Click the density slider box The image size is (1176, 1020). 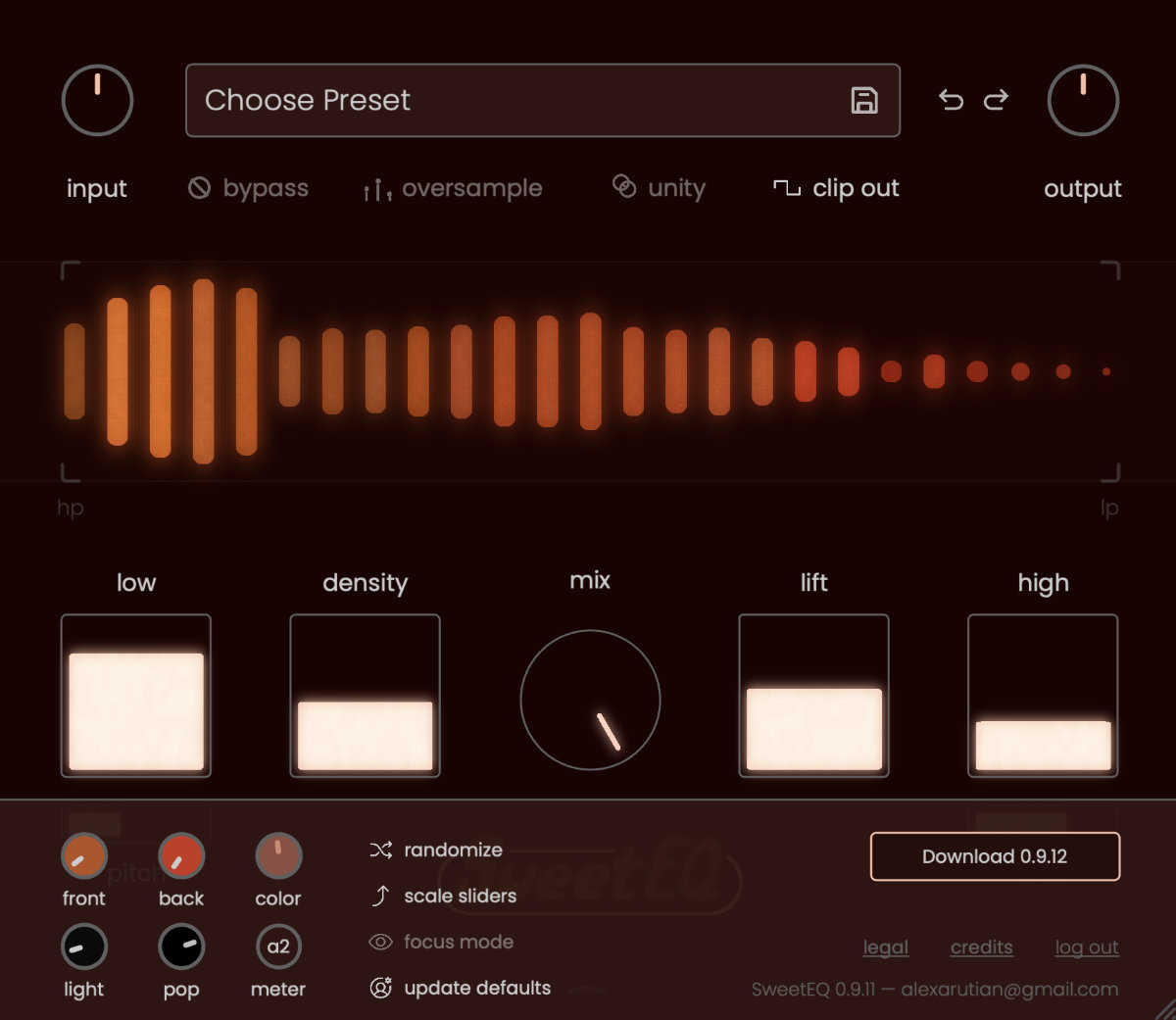[365, 696]
